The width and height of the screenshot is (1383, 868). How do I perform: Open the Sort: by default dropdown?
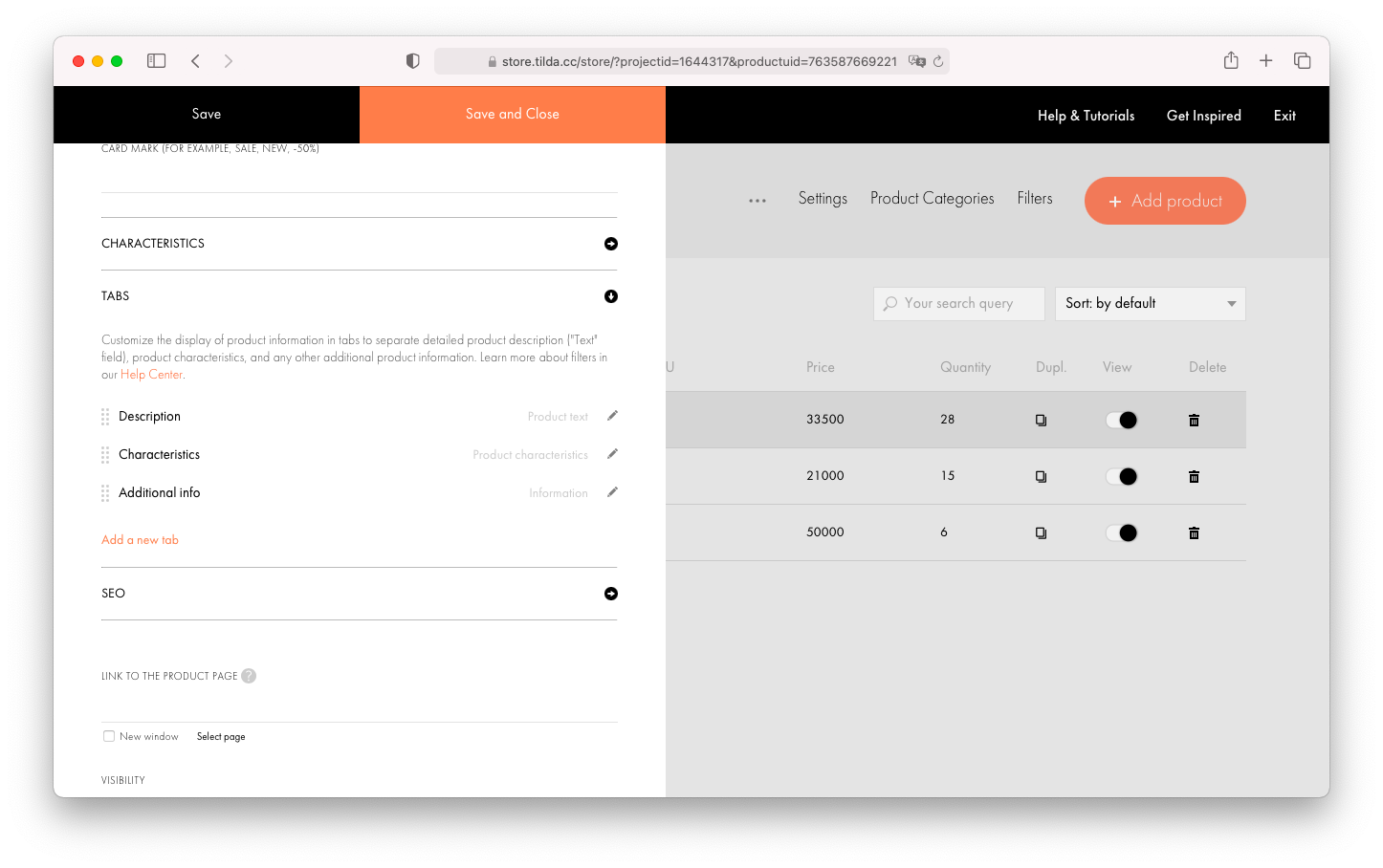coord(1150,303)
